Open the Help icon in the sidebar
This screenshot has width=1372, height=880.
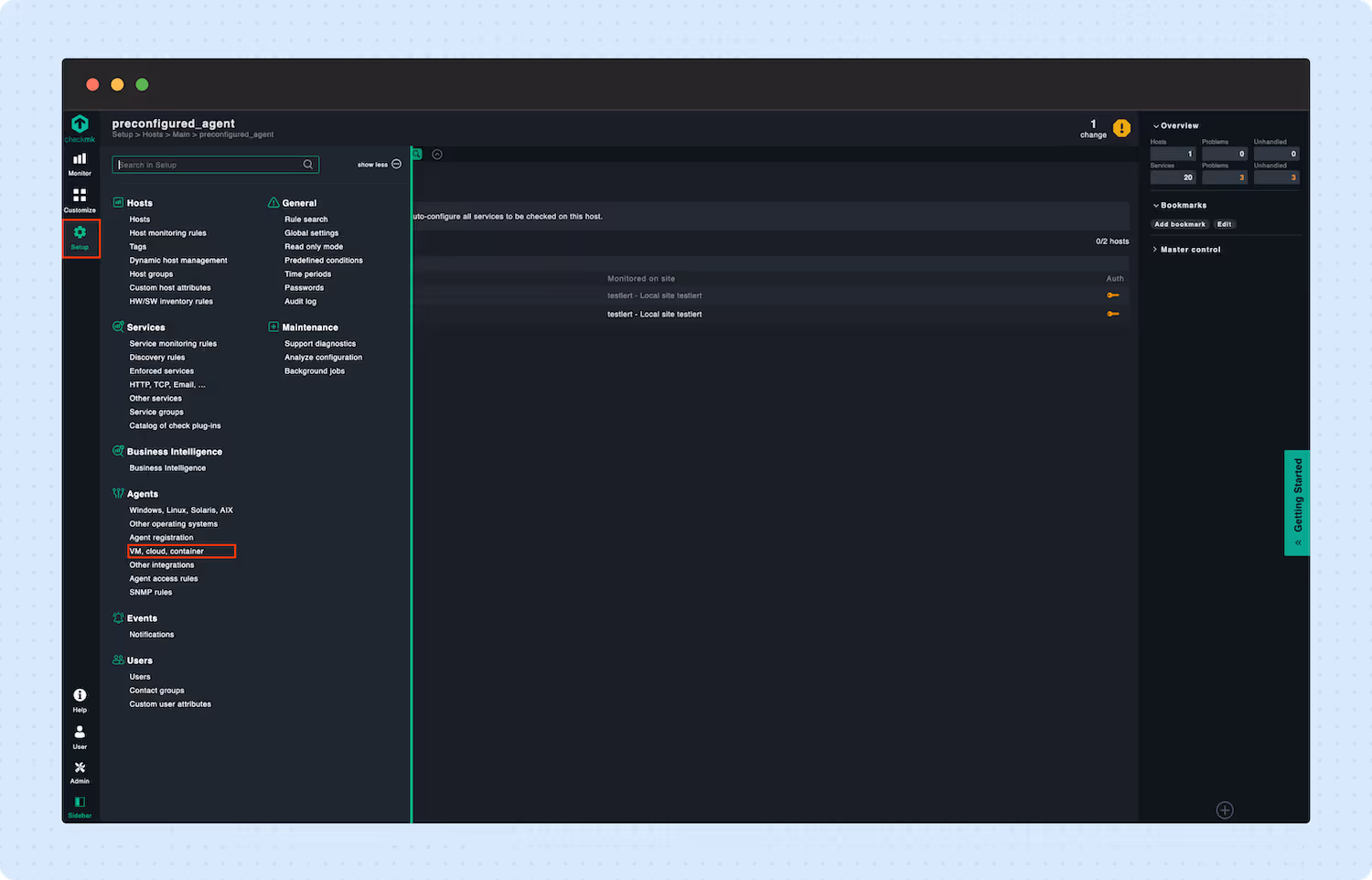(80, 698)
